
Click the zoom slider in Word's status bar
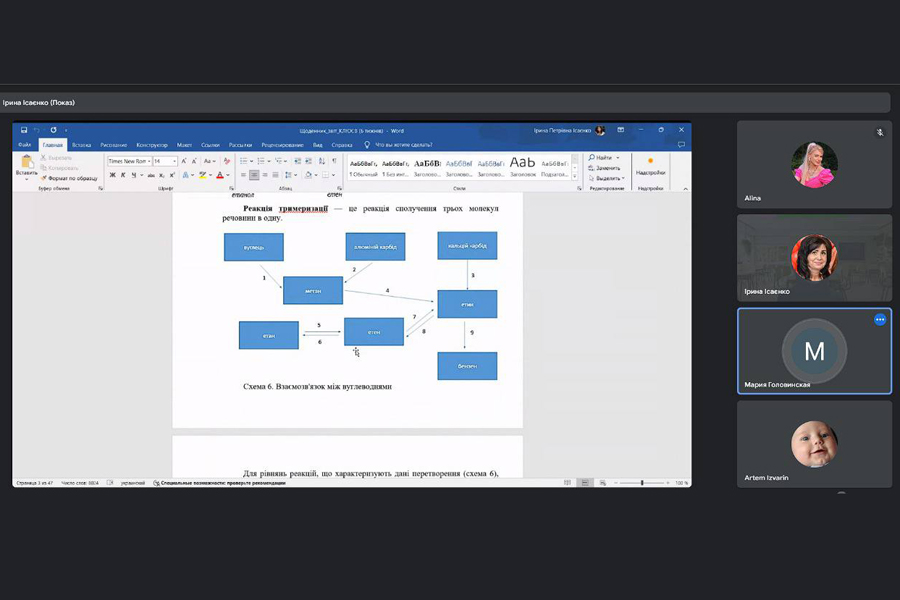641,483
